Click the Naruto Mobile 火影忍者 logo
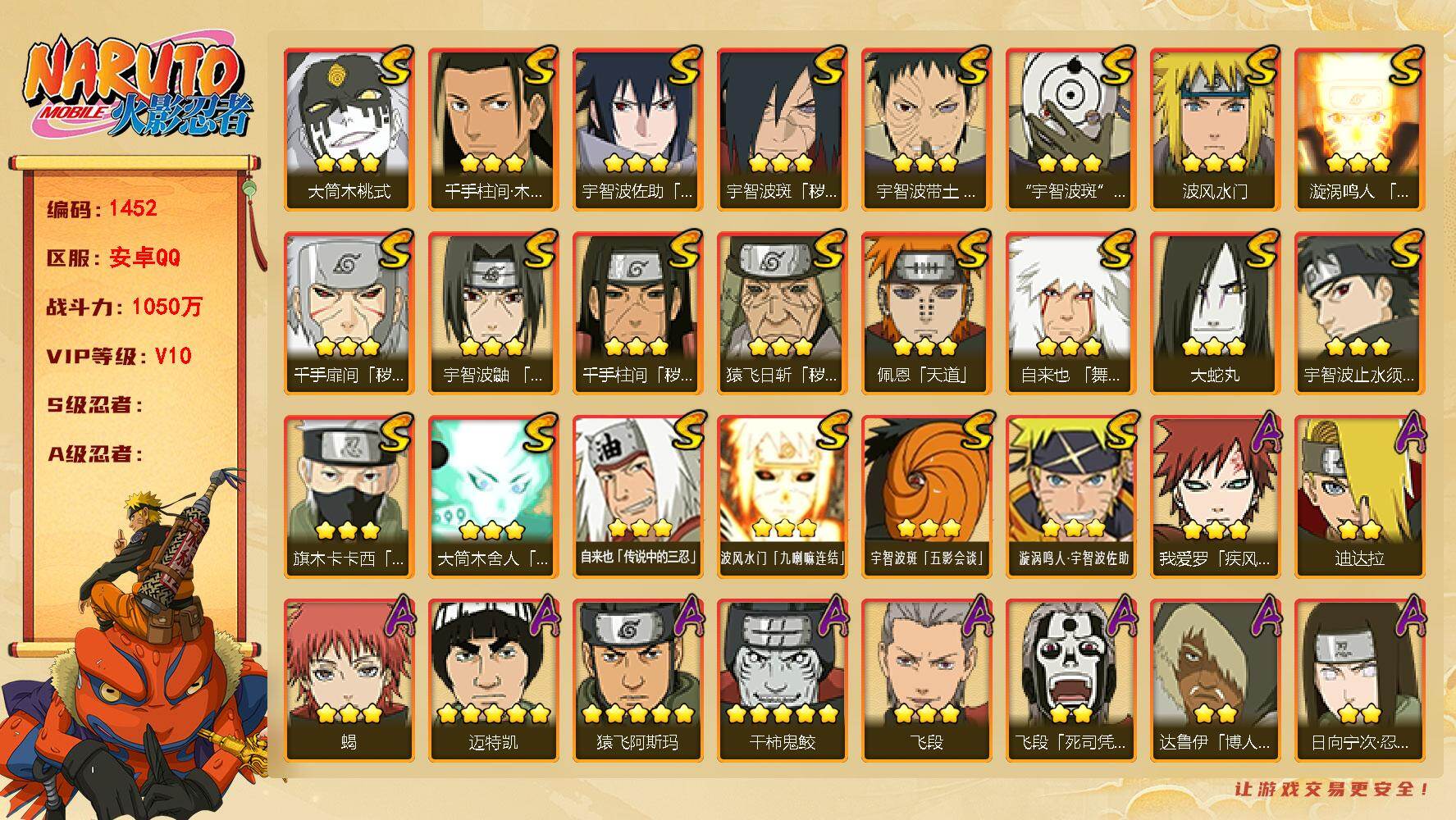1456x820 pixels. point(138,89)
